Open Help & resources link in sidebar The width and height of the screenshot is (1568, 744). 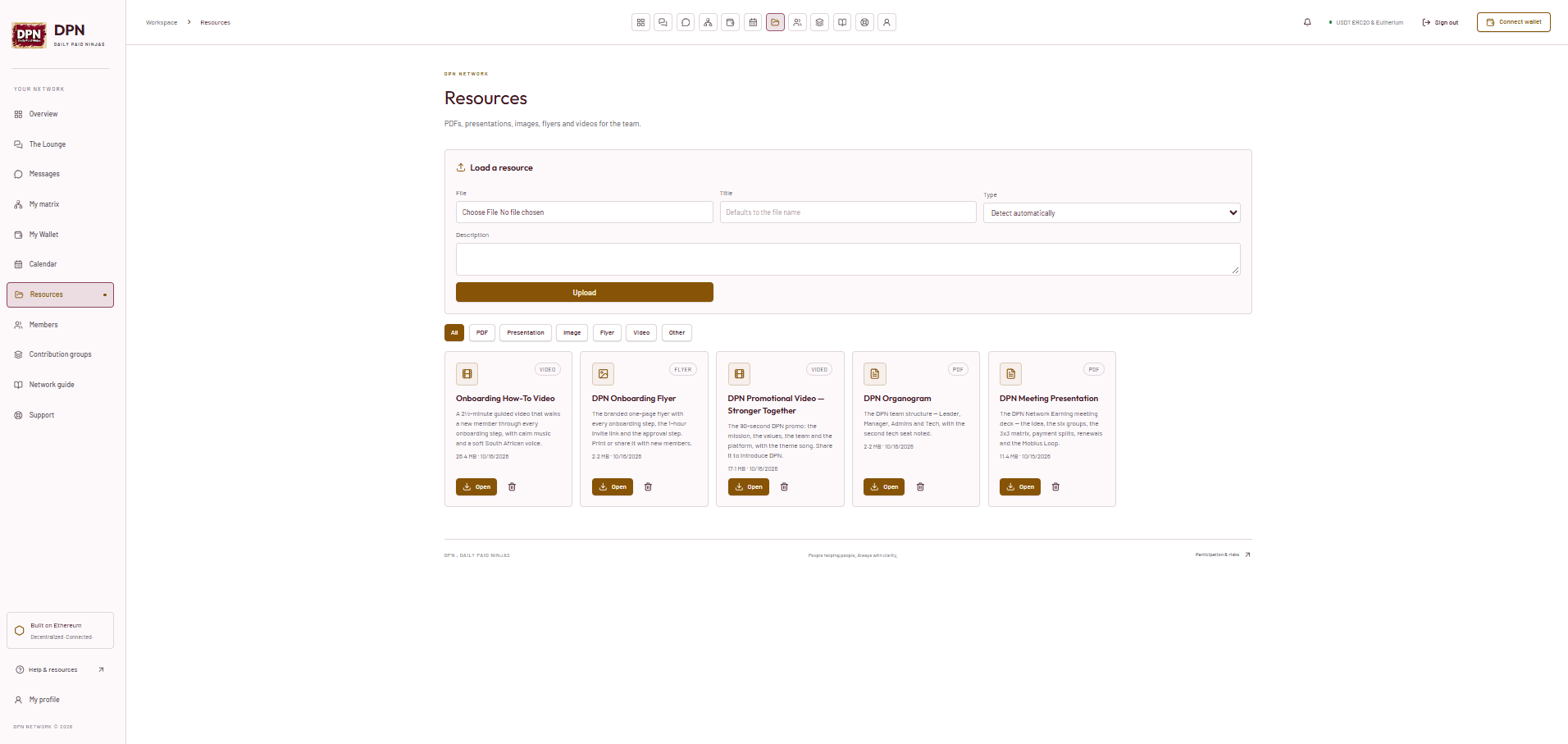60,669
